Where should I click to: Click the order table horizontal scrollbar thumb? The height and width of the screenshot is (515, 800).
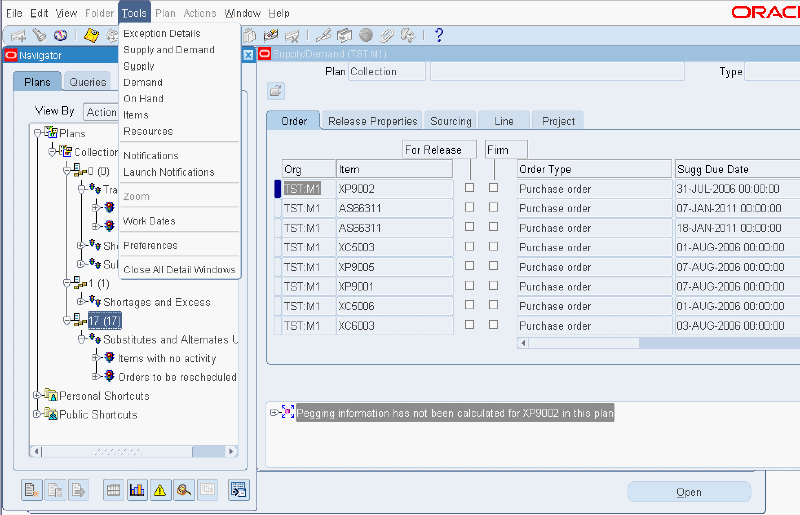tap(584, 343)
